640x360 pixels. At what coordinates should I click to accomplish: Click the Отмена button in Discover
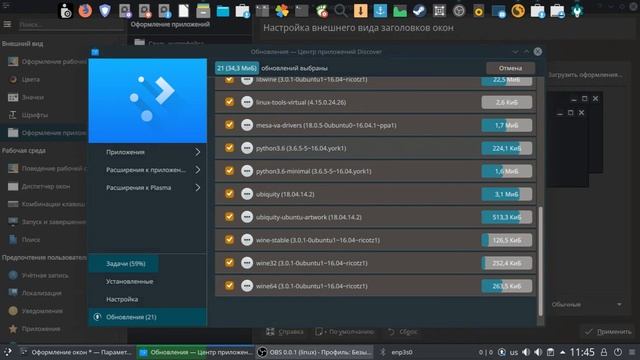[510, 68]
